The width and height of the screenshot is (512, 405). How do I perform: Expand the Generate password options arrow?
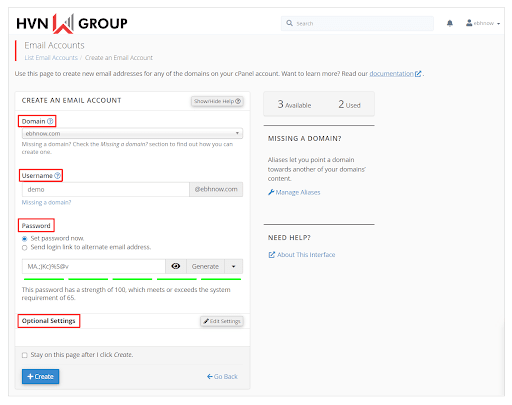coord(233,266)
